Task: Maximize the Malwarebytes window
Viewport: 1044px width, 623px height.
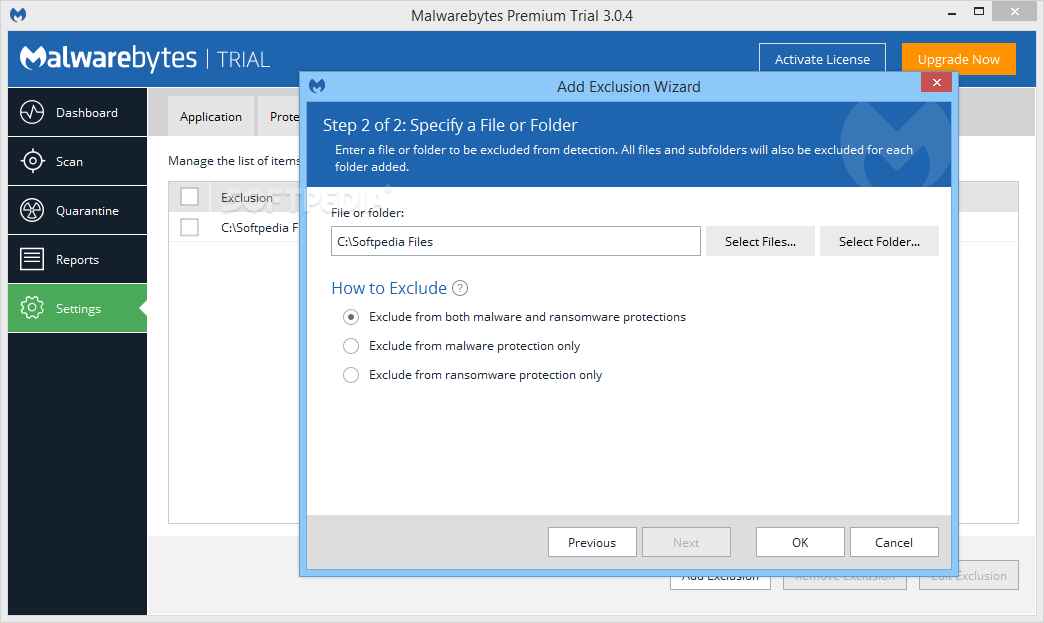Action: 978,11
